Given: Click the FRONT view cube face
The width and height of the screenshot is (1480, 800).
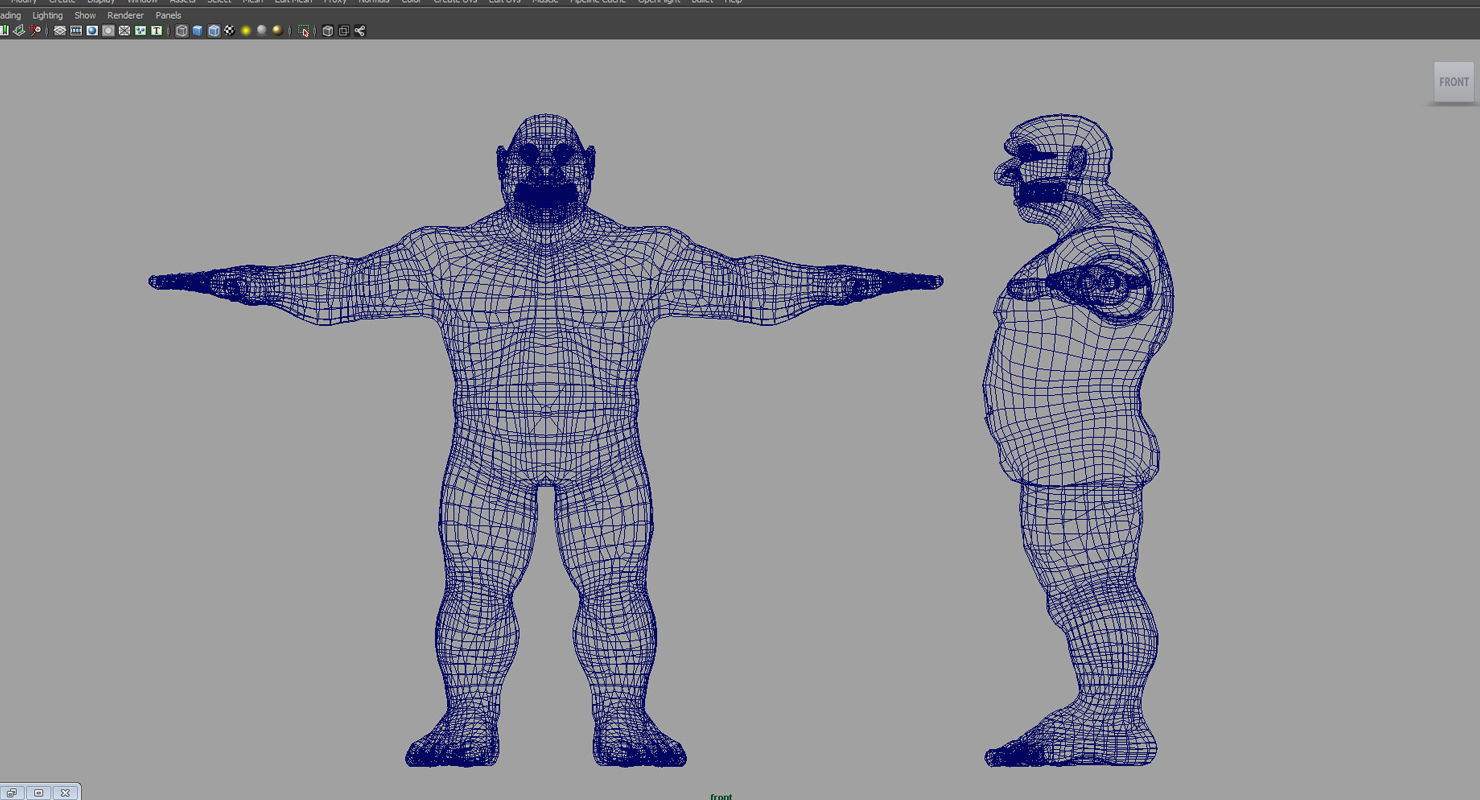Looking at the screenshot, I should click(x=1454, y=82).
